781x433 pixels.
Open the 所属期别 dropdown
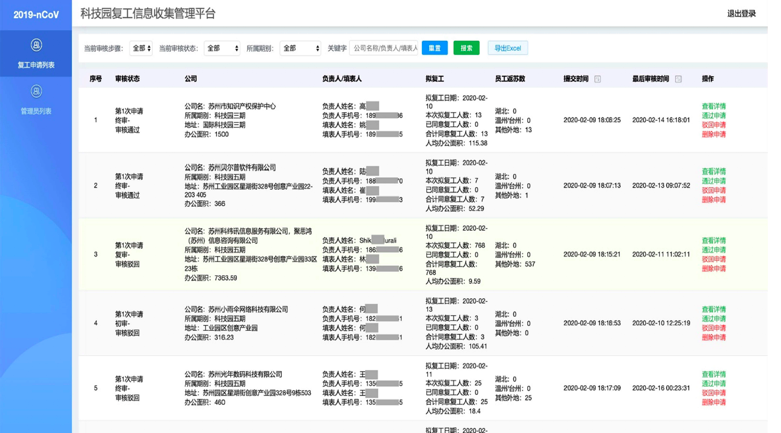(299, 48)
